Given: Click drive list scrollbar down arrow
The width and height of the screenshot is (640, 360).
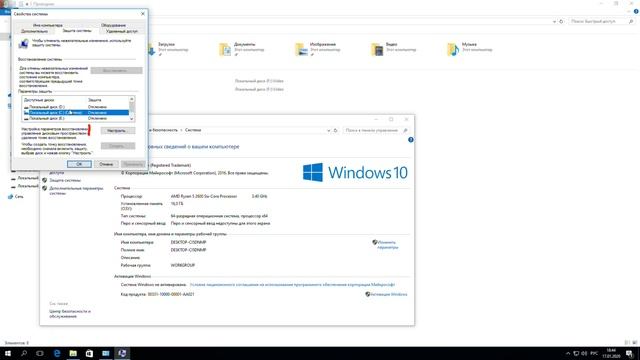Looking at the screenshot, I should (131, 119).
